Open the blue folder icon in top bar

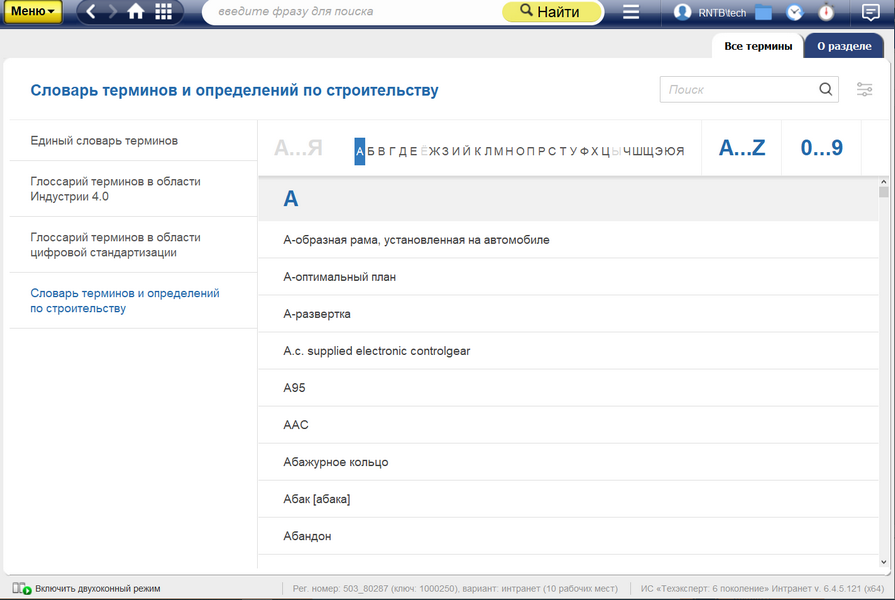click(x=764, y=12)
